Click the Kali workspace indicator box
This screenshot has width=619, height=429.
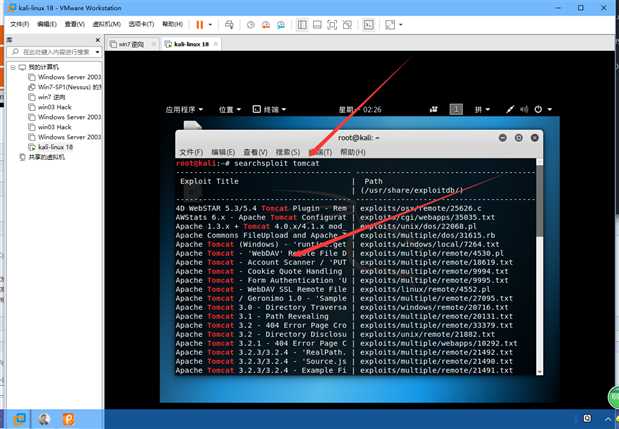(456, 109)
